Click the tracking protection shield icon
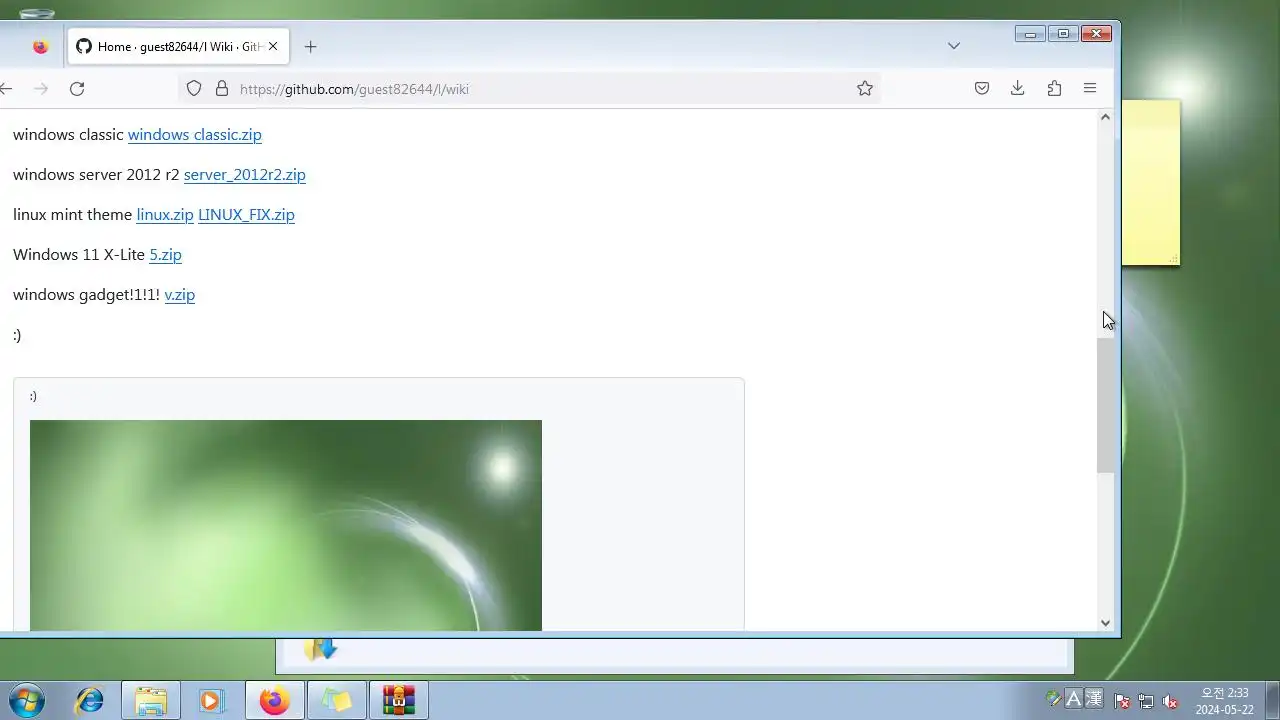 pyautogui.click(x=194, y=89)
